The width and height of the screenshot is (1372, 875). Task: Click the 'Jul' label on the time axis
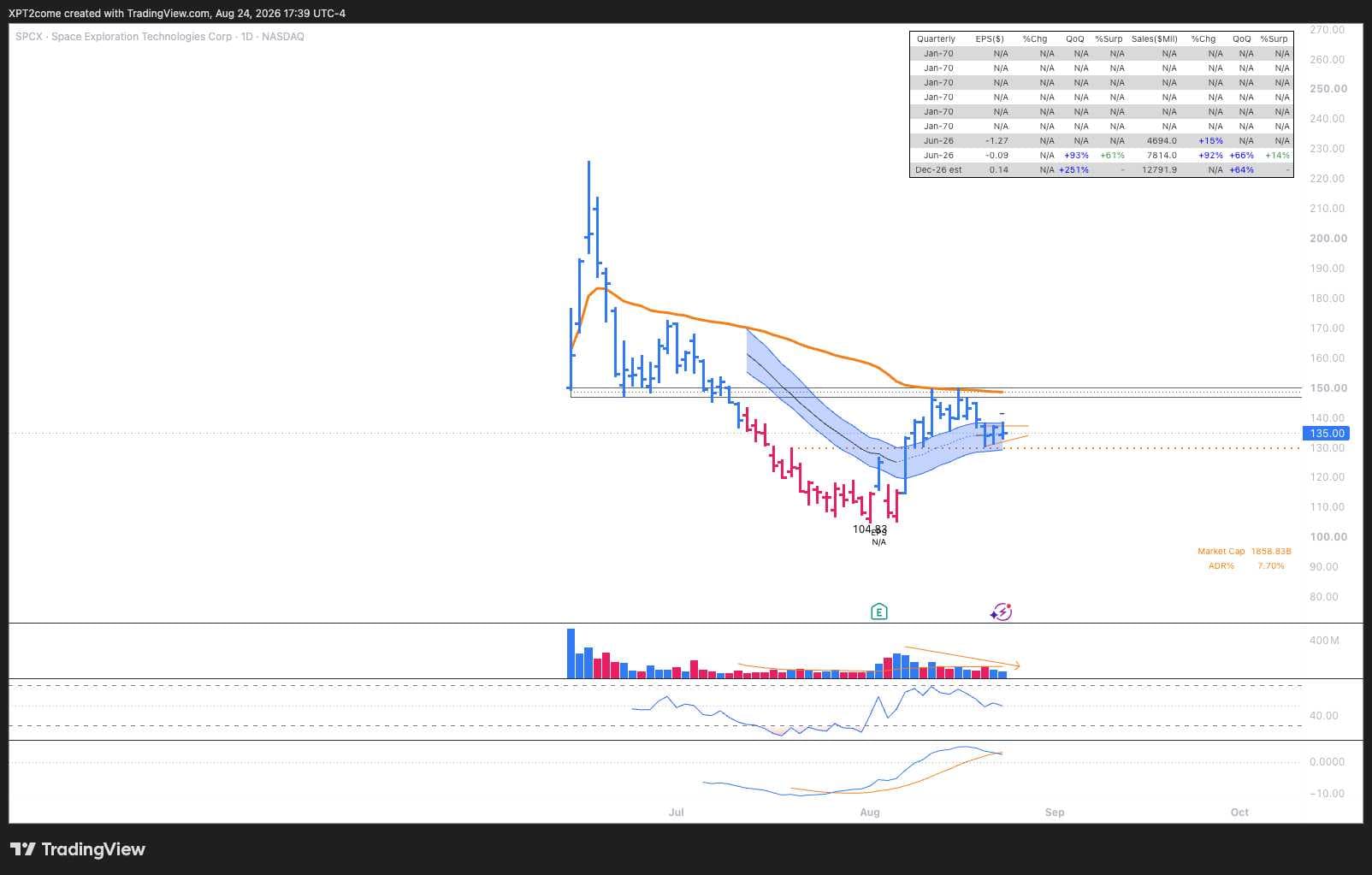(676, 813)
